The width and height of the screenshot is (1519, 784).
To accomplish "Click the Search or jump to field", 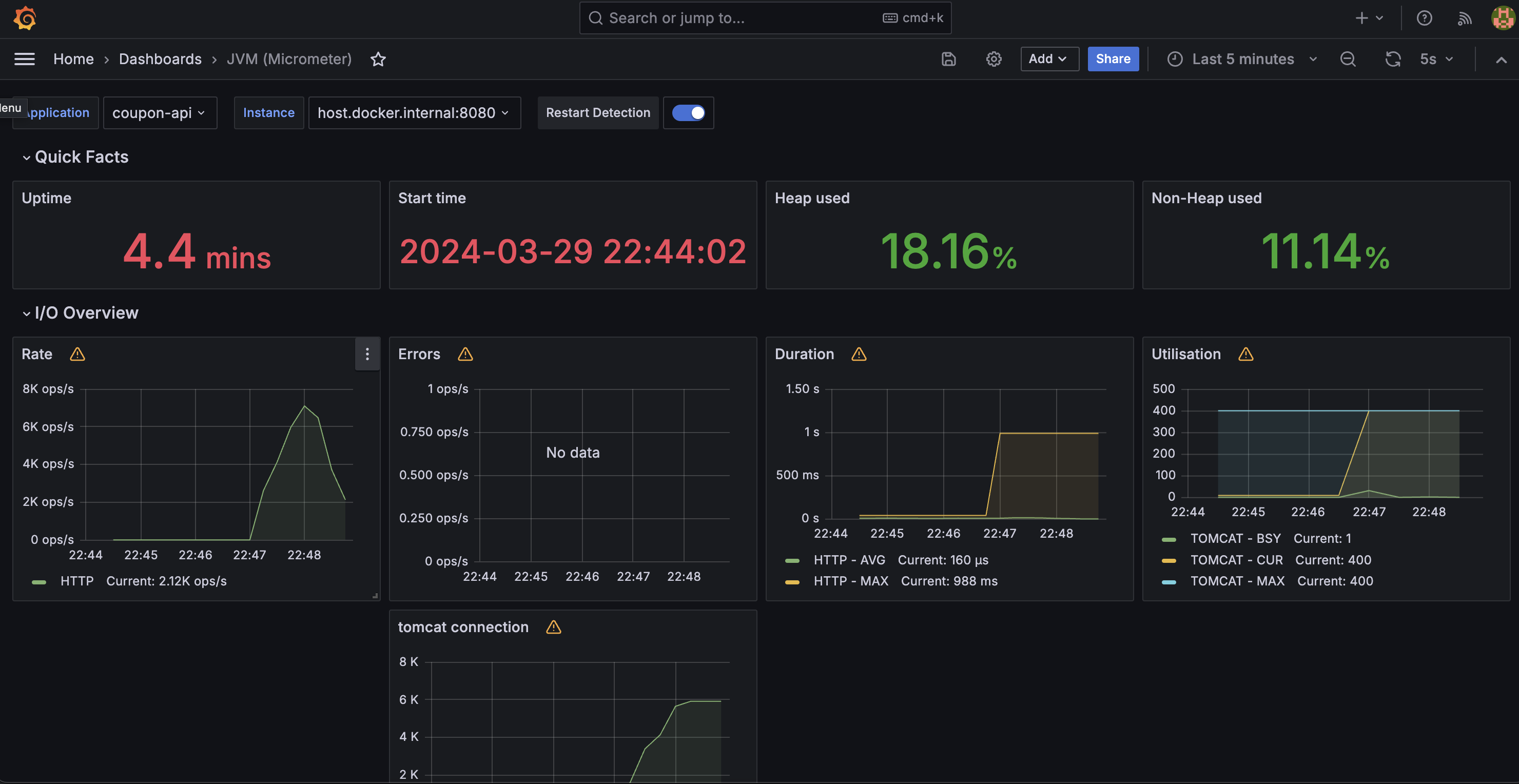I will tap(737, 17).
